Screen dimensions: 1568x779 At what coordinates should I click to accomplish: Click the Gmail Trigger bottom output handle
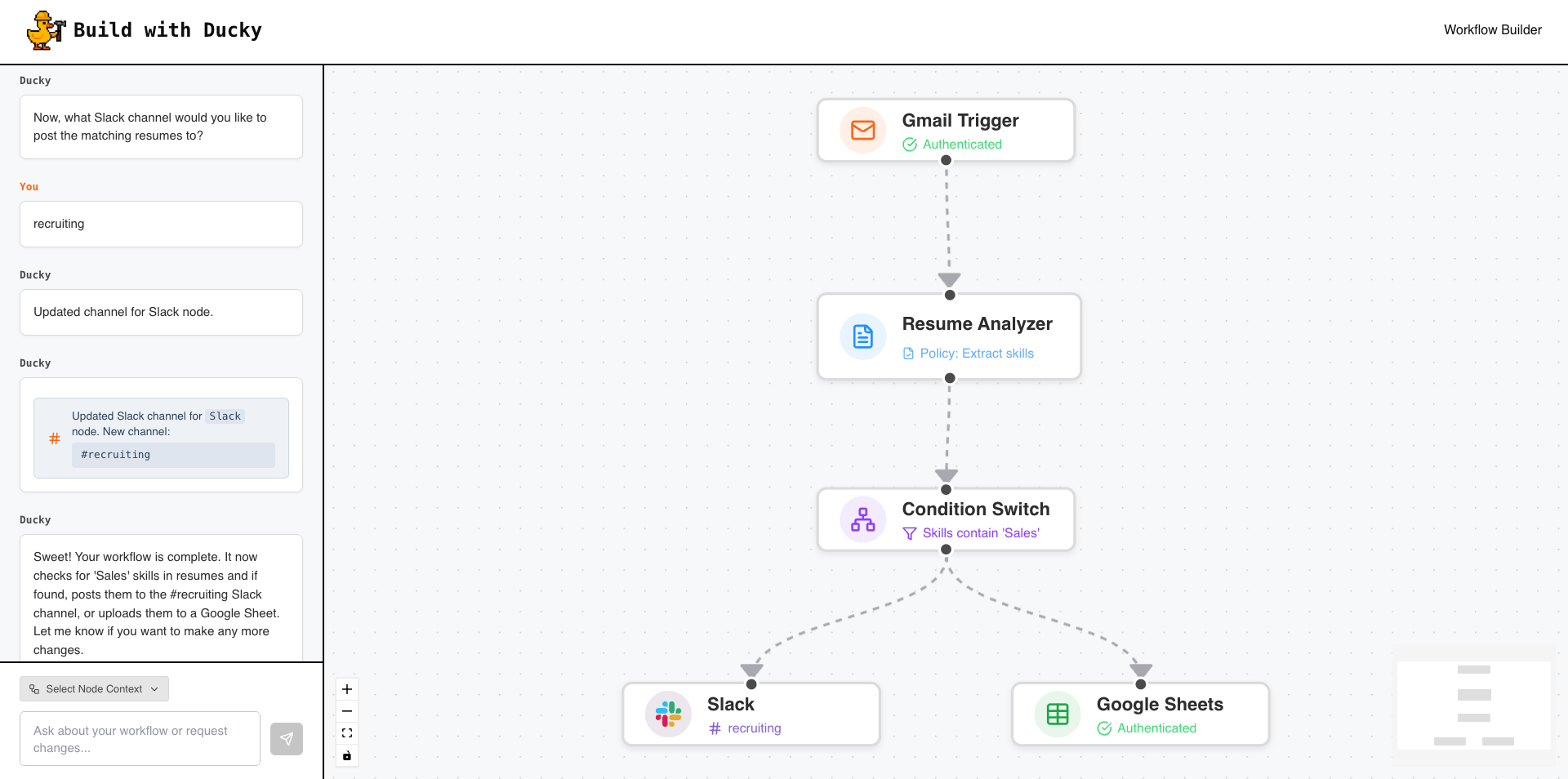946,160
